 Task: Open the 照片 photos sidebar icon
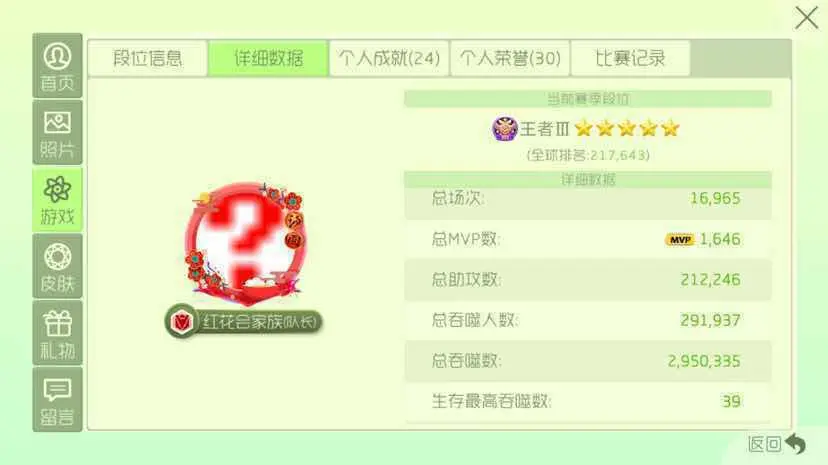[x=57, y=132]
